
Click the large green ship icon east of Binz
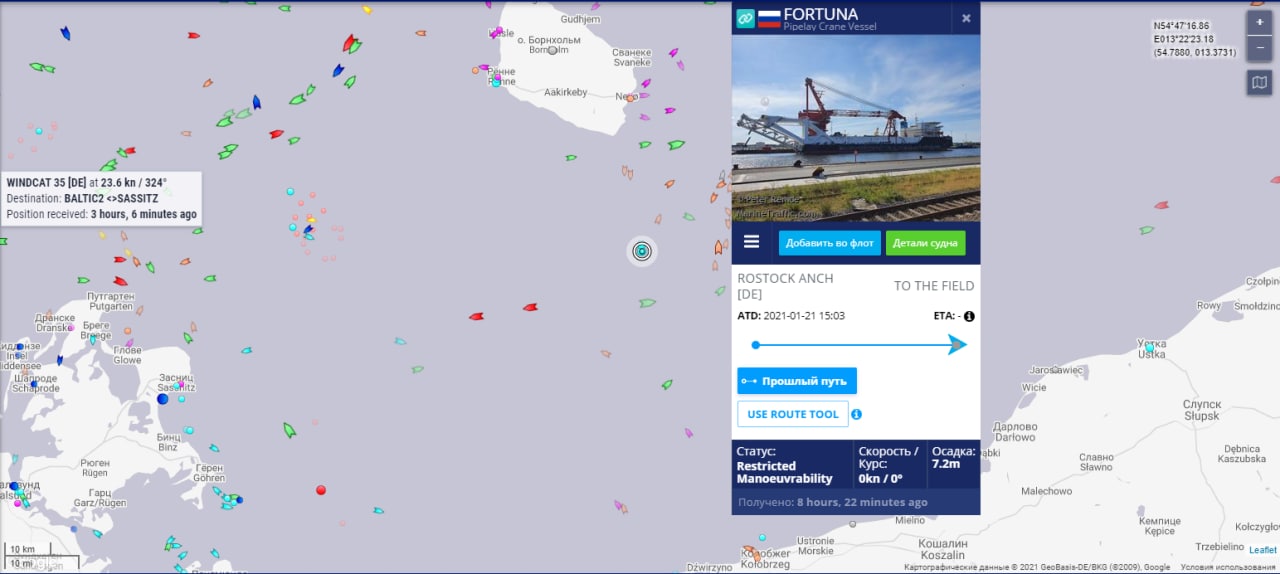pos(289,430)
